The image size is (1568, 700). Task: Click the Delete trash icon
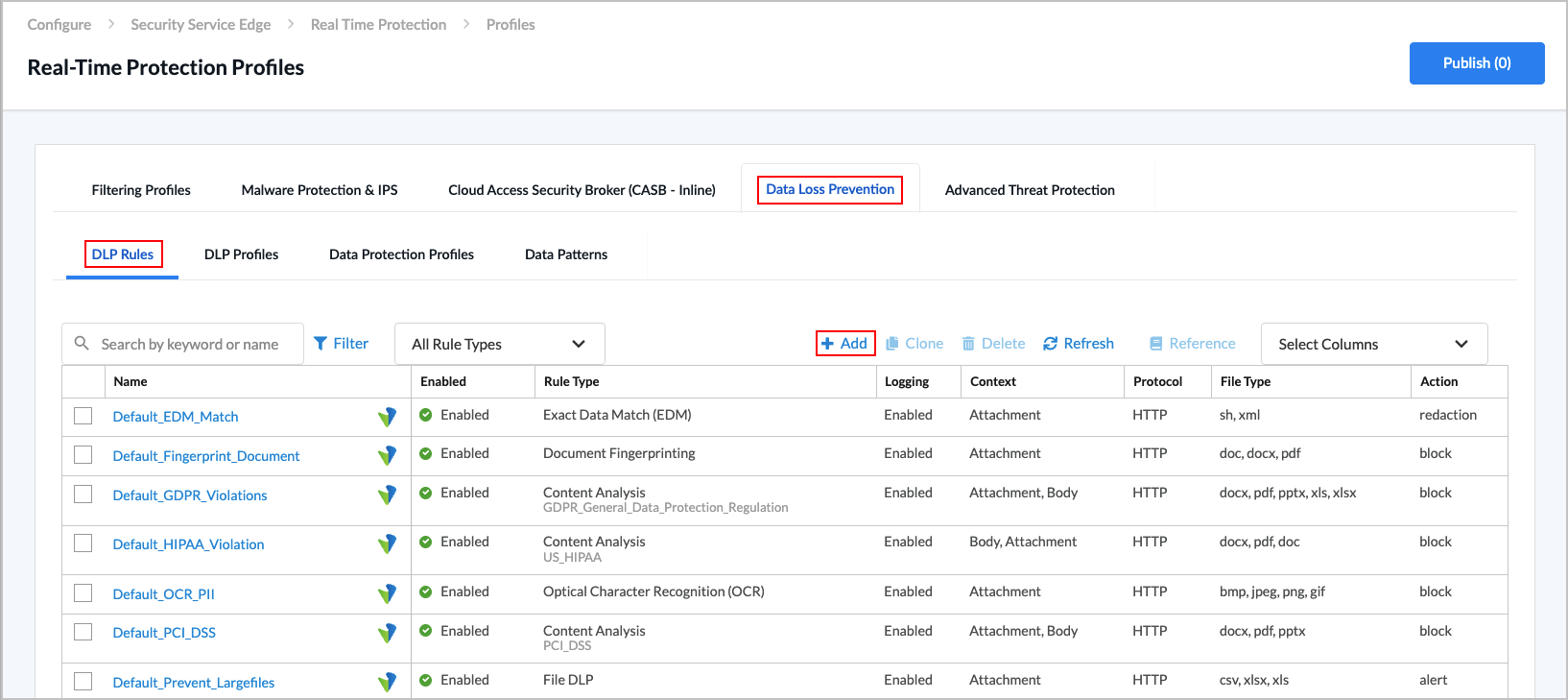(968, 344)
